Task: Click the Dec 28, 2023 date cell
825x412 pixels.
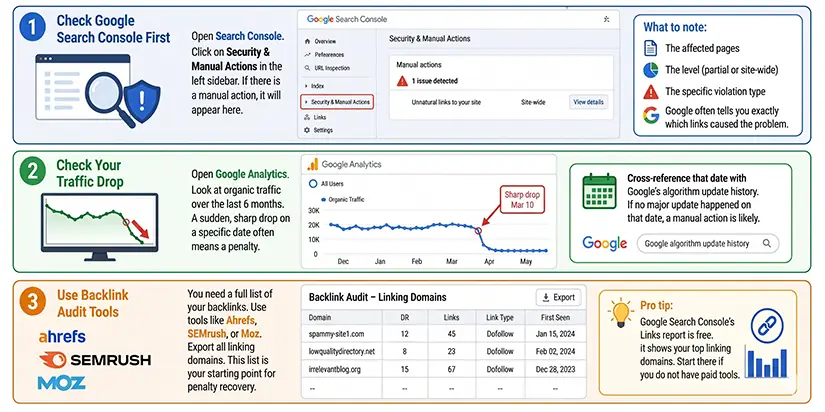Action: (x=556, y=369)
